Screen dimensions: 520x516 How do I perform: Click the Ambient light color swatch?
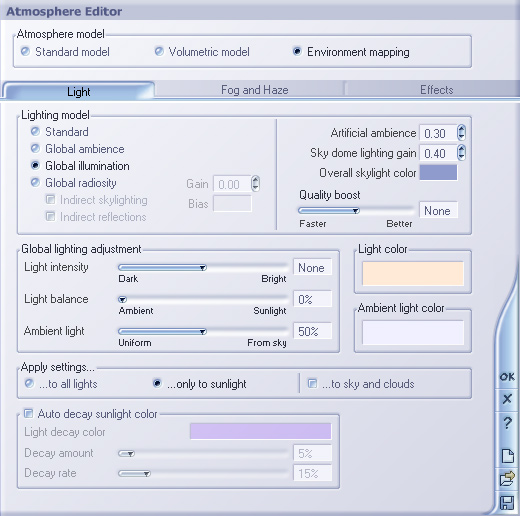coord(413,333)
